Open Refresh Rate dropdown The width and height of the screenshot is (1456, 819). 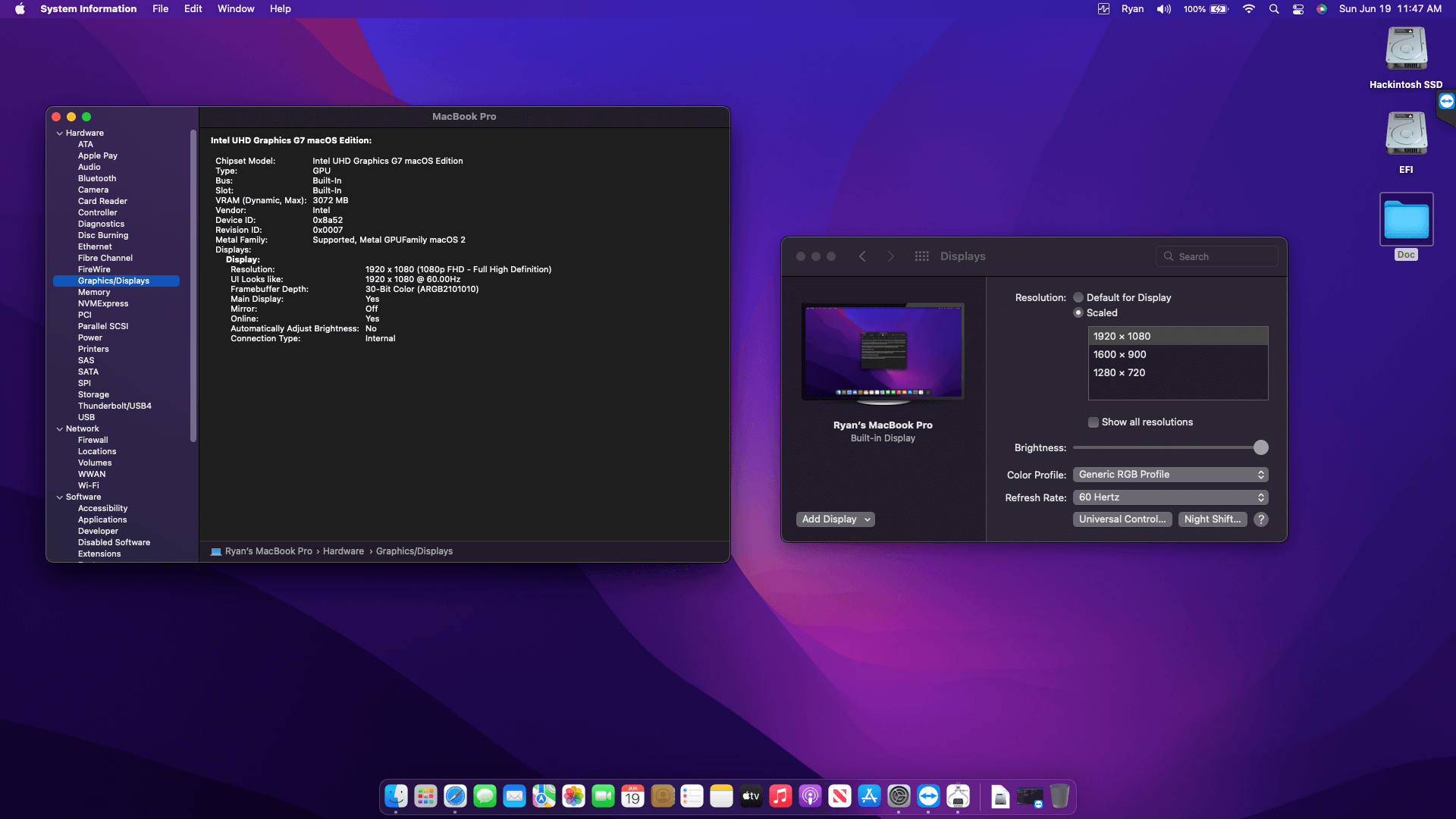tap(1171, 497)
